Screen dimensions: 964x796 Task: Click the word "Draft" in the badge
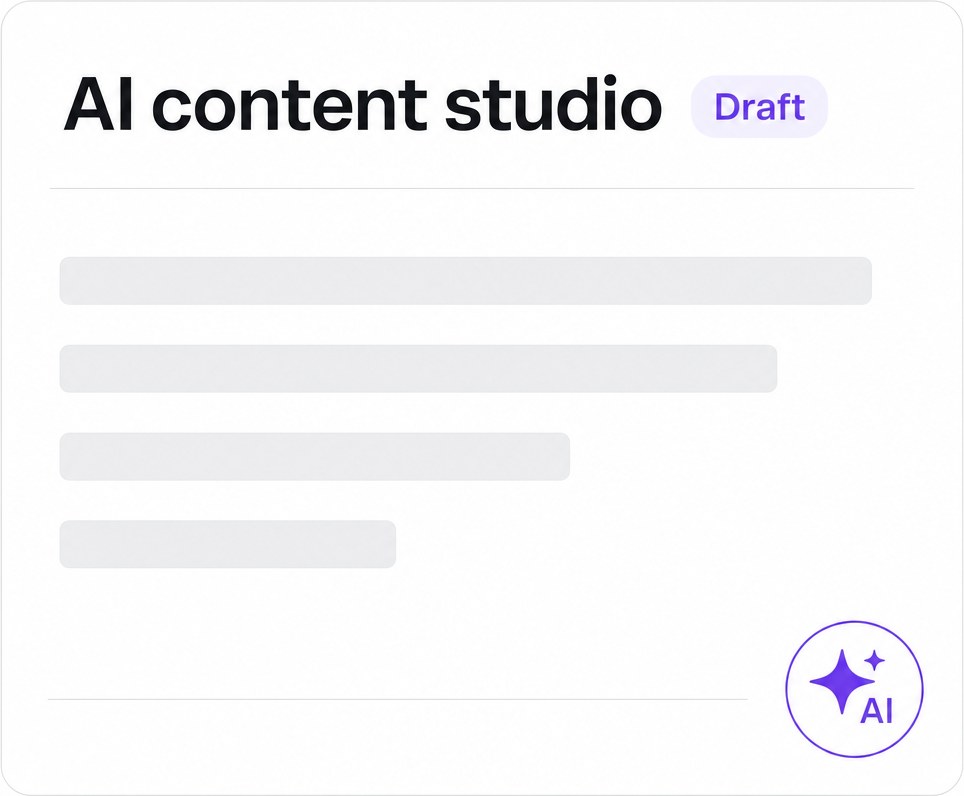click(x=759, y=107)
